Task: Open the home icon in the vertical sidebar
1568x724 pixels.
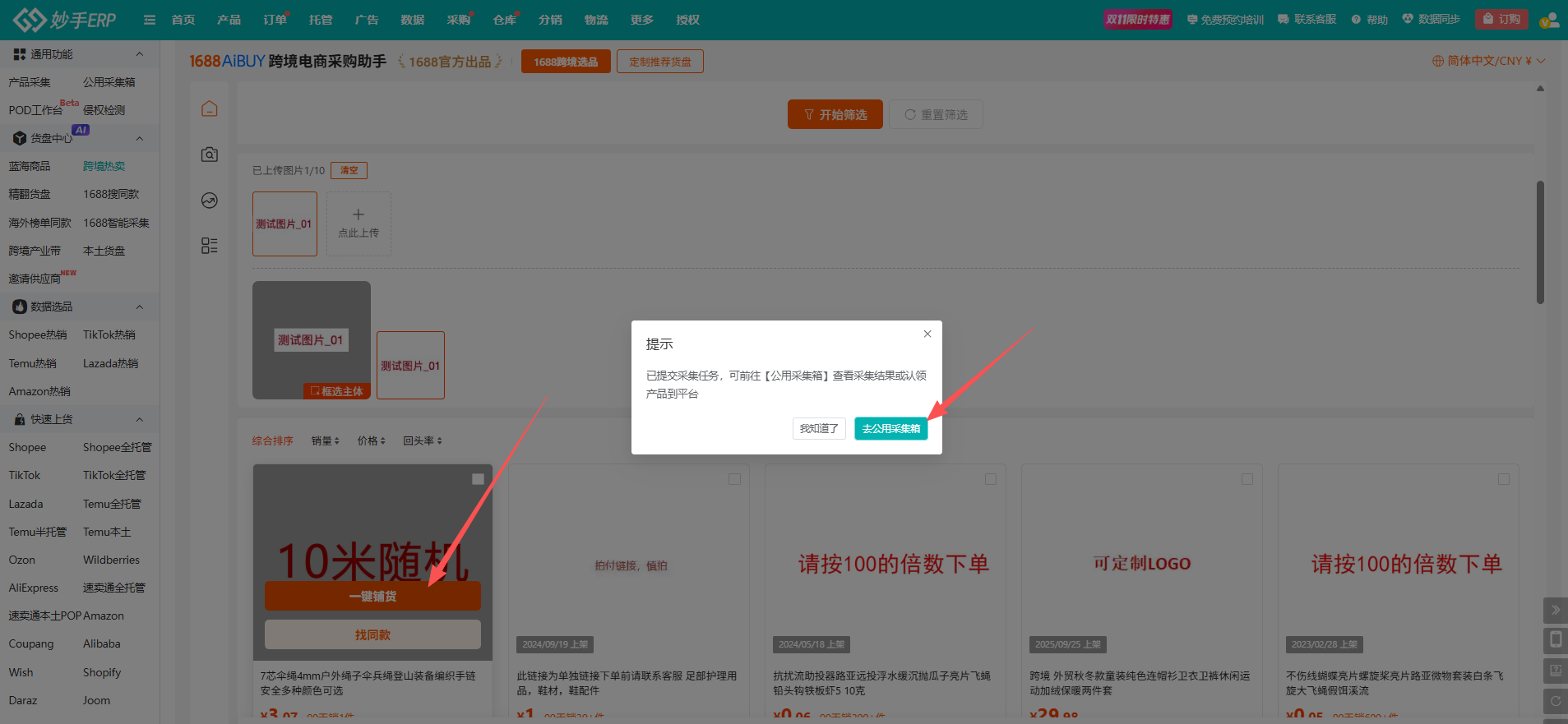Action: 210,108
